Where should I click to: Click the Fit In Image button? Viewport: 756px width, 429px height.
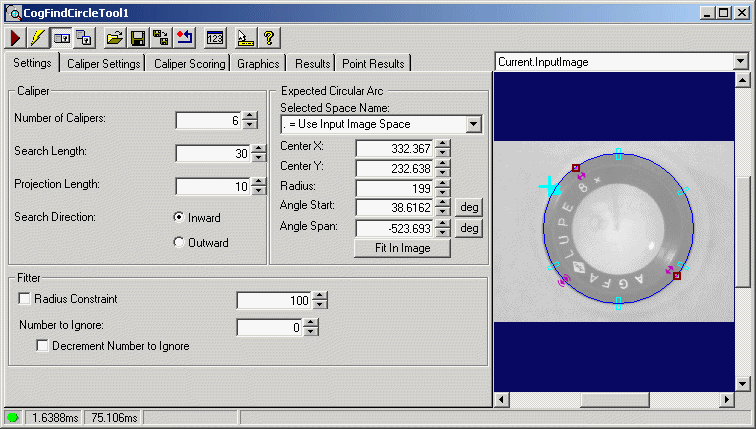pos(403,248)
